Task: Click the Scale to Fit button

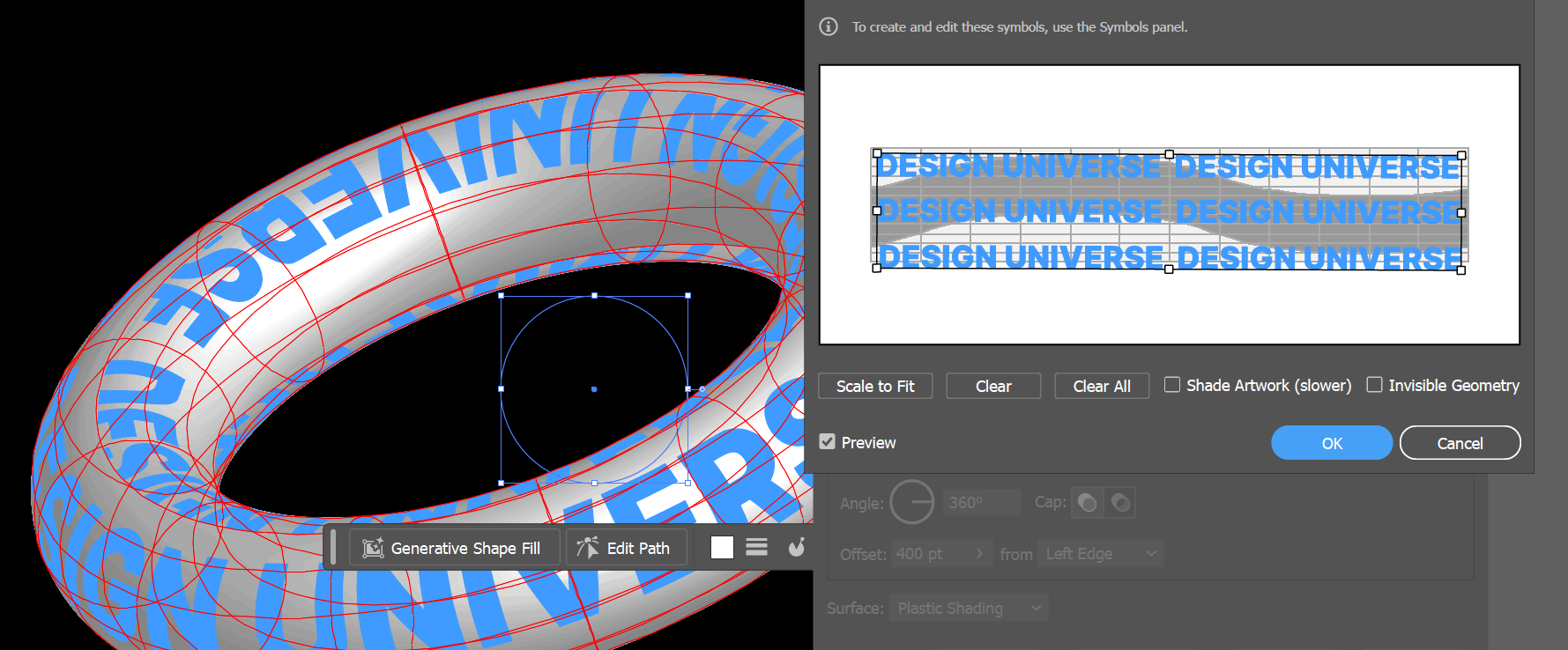Action: (x=875, y=386)
